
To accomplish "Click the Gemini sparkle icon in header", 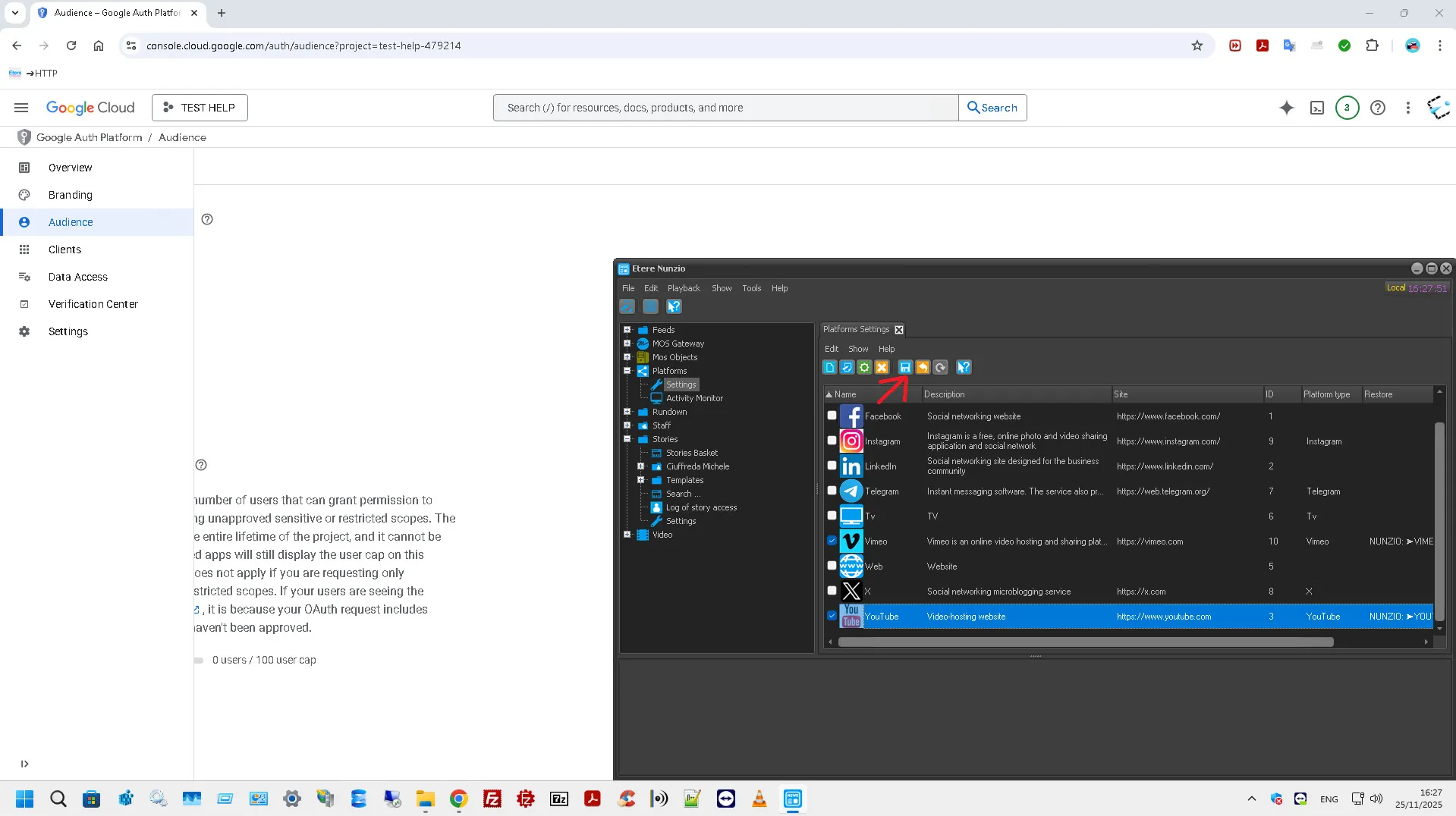I will pos(1286,108).
